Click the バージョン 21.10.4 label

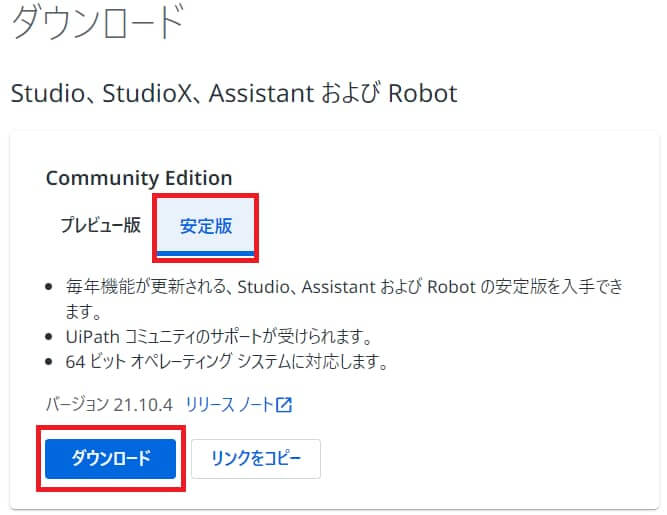[x=109, y=404]
